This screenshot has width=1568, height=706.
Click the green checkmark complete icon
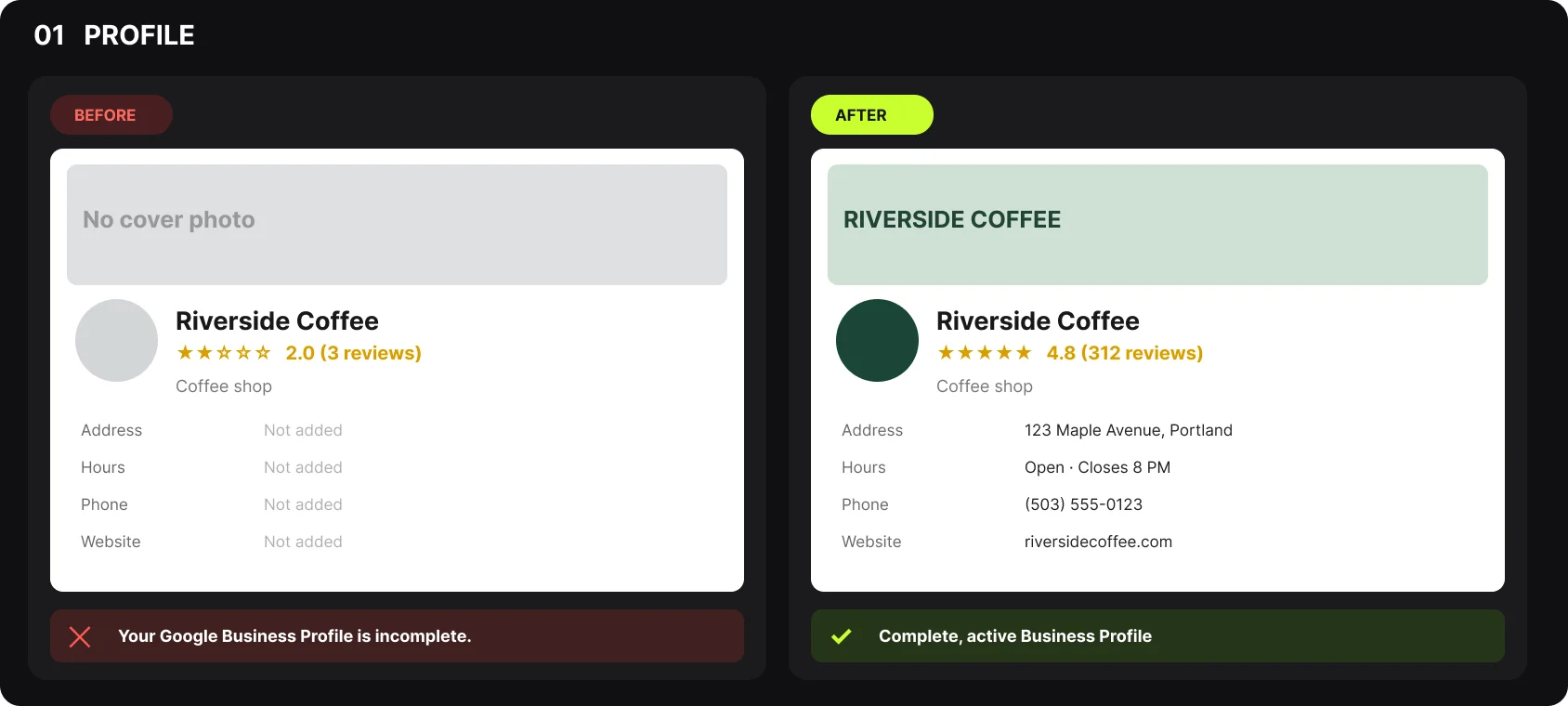(841, 636)
